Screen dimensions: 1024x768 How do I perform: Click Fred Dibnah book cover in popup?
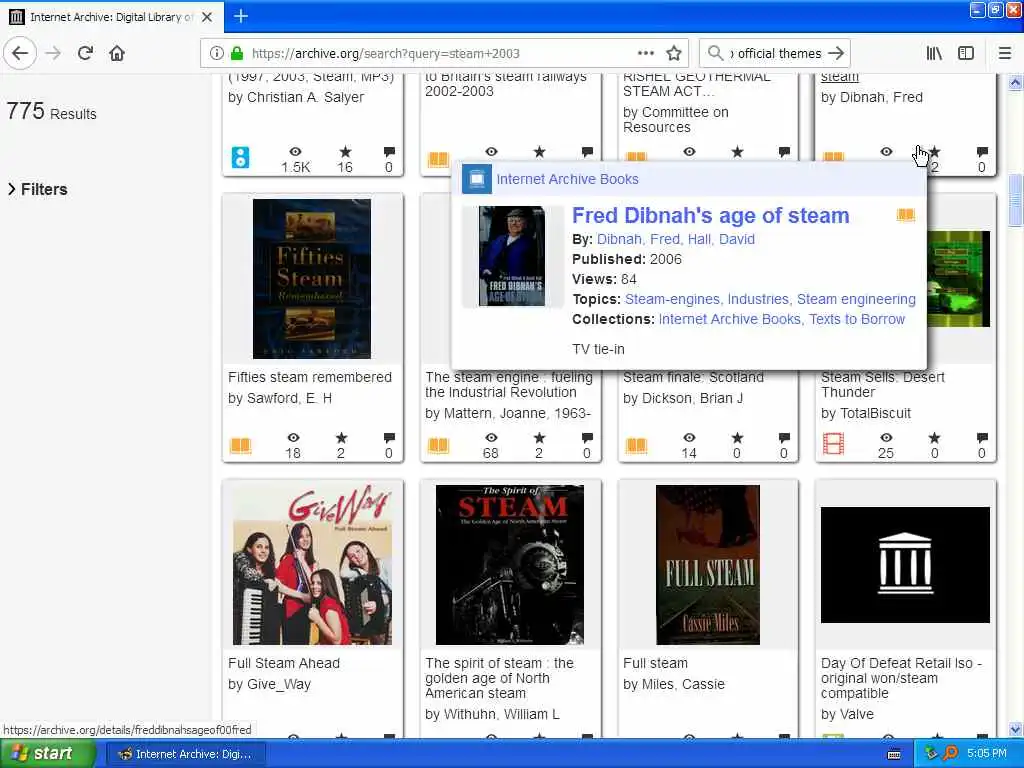click(512, 256)
